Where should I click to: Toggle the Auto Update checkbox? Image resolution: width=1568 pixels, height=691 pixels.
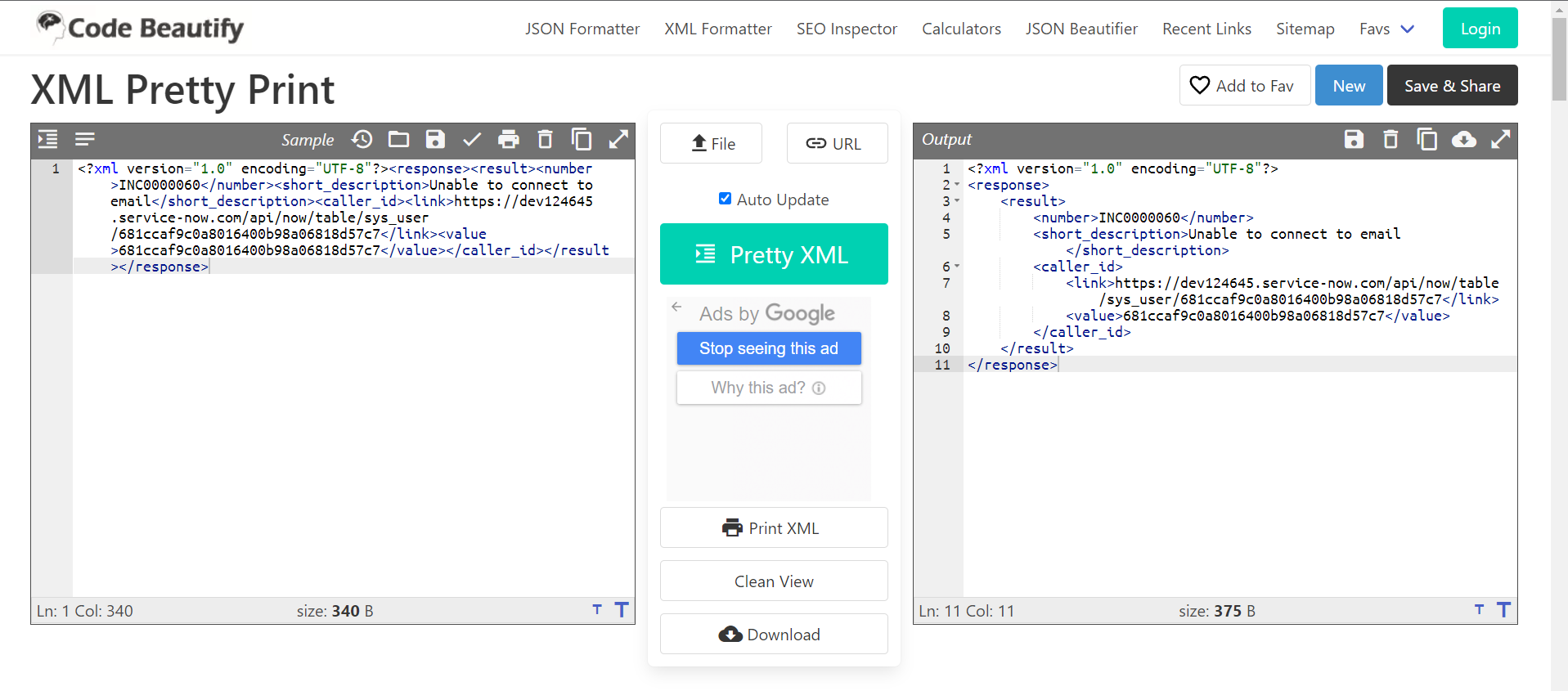point(725,198)
